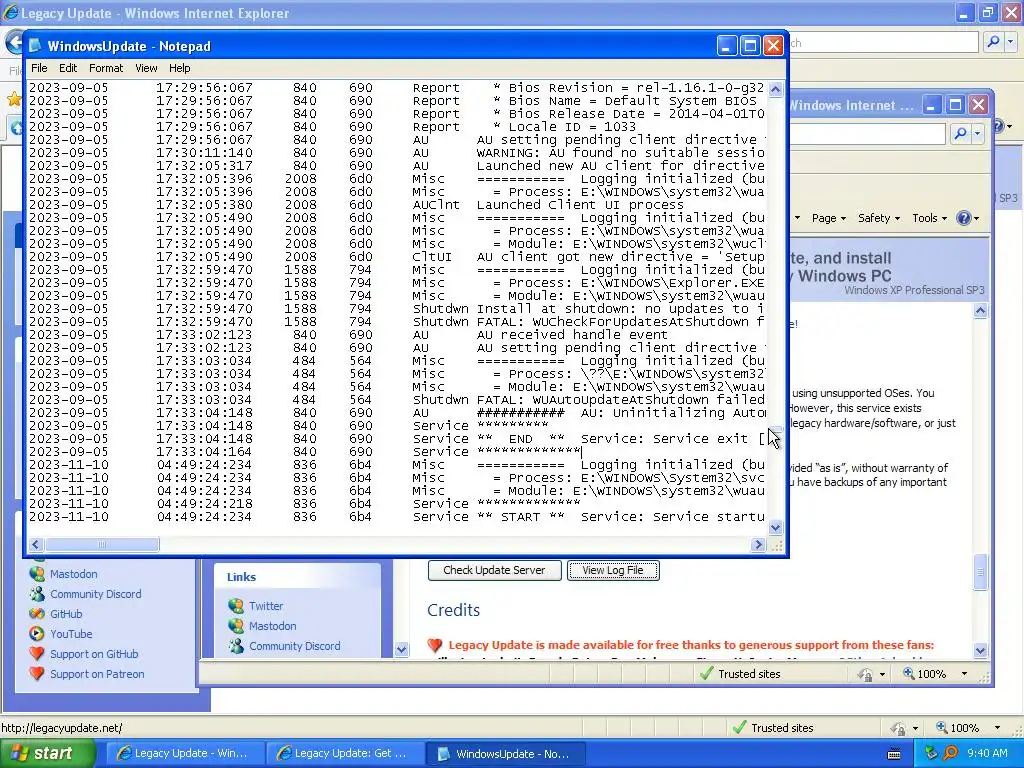Click the web page scrollbar down arrow in the smaller browser
The image size is (1024, 768).
pyautogui.click(x=980, y=650)
